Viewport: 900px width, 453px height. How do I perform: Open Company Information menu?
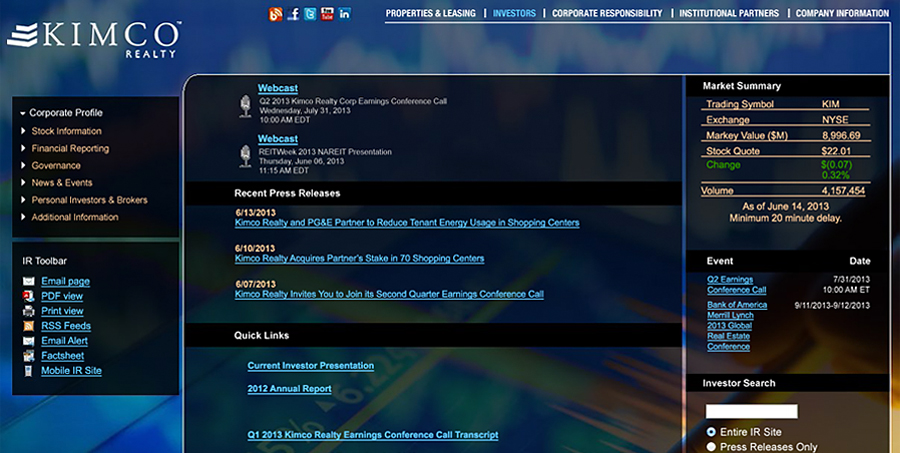[842, 13]
